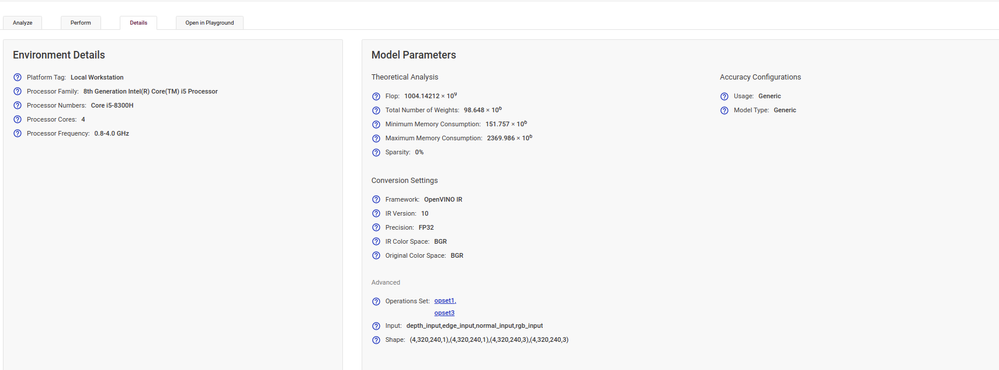Click the help icon beside Flop
The width and height of the screenshot is (999, 370).
pyautogui.click(x=376, y=96)
